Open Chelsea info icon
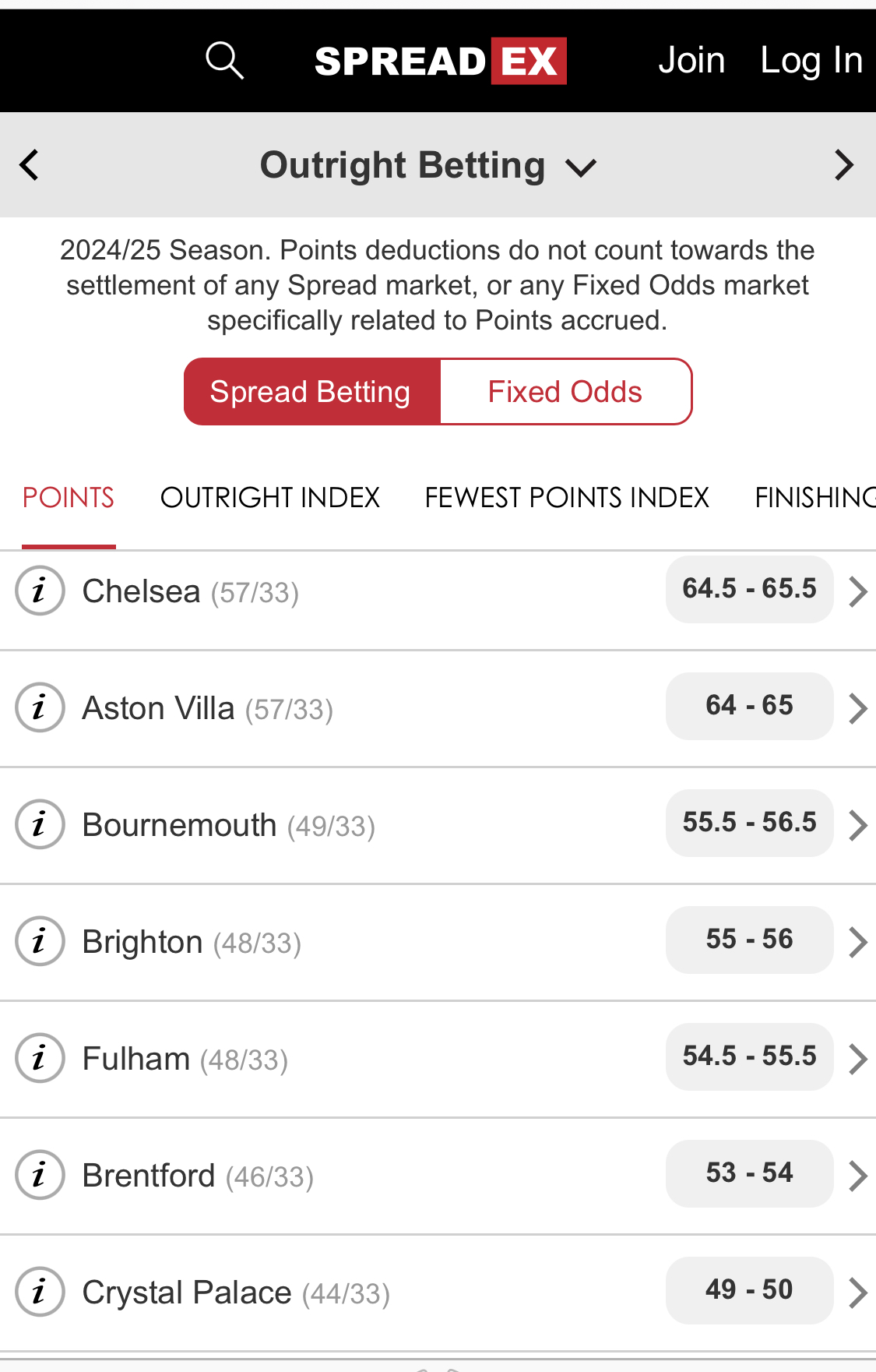 pyautogui.click(x=40, y=591)
